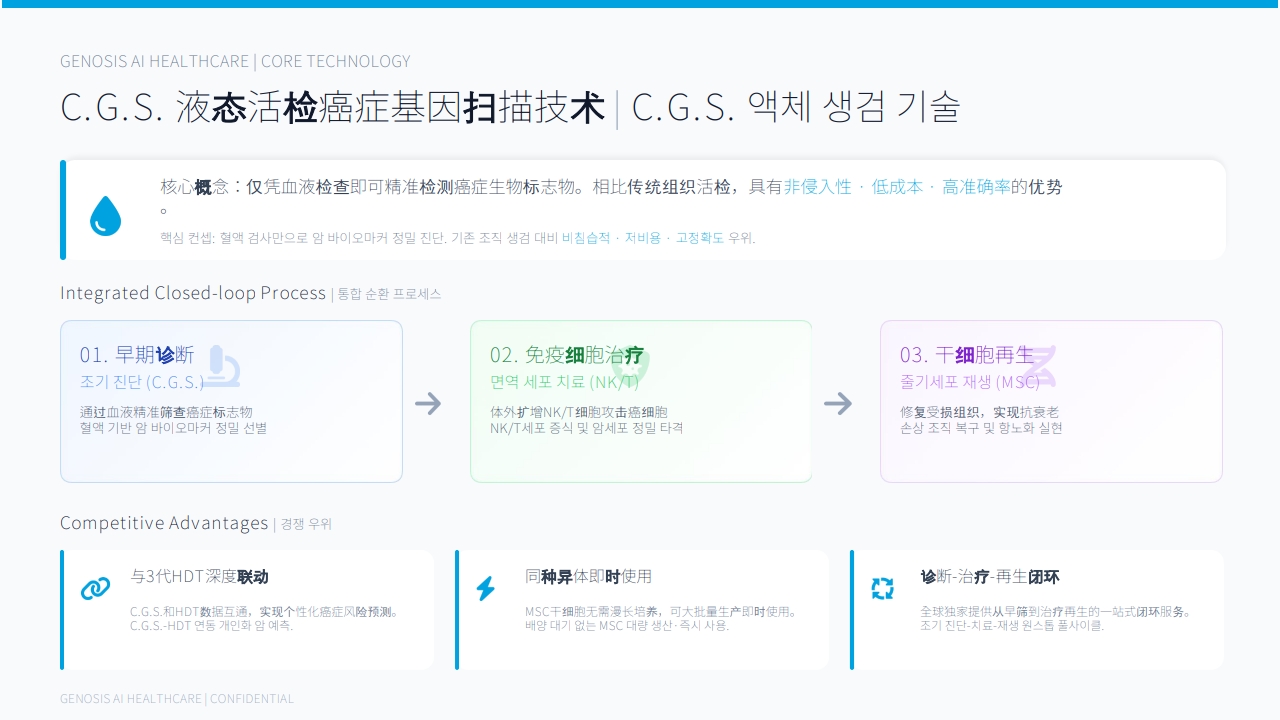Click the highlighted 非侵入性 text
Image resolution: width=1280 pixels, height=720 pixels.
tap(818, 187)
